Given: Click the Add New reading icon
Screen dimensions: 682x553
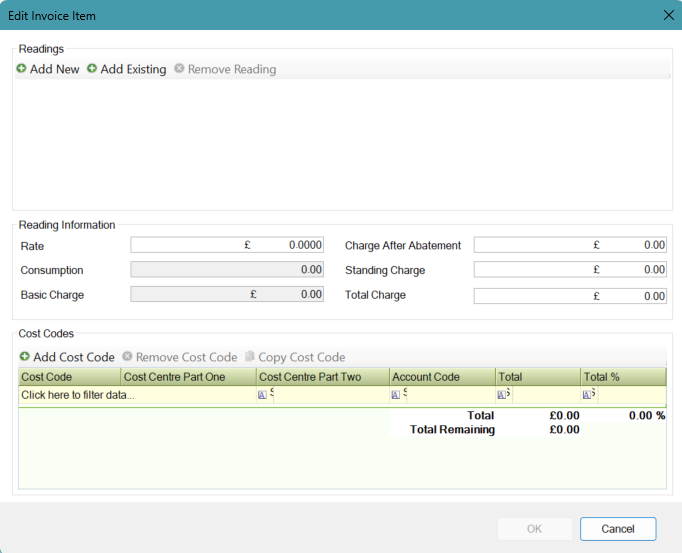Looking at the screenshot, I should click(22, 69).
